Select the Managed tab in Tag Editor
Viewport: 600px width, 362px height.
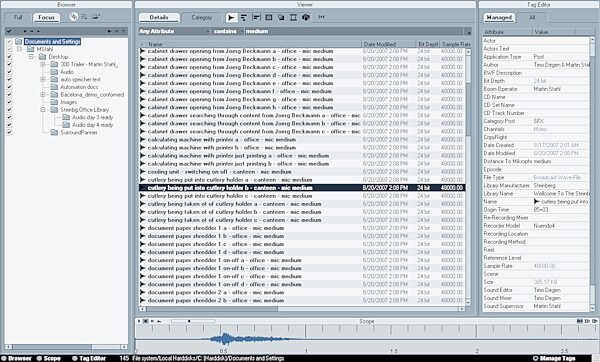(499, 17)
